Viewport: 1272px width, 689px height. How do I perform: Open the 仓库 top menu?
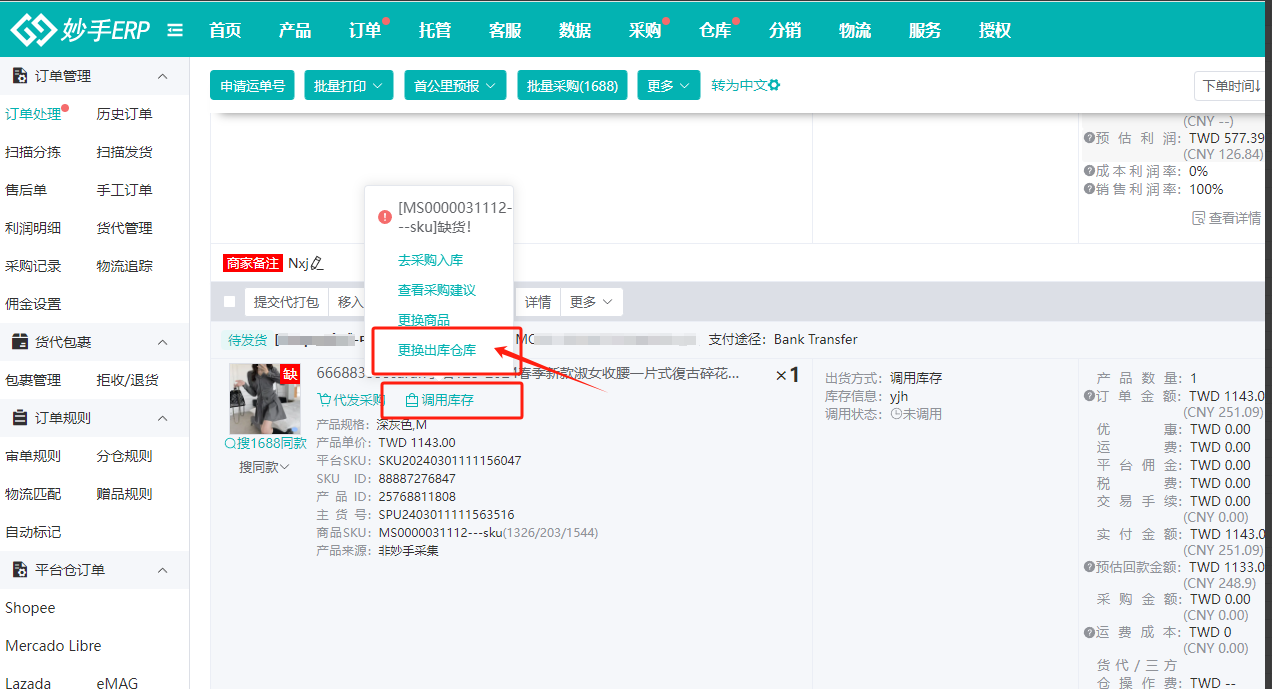pos(715,30)
